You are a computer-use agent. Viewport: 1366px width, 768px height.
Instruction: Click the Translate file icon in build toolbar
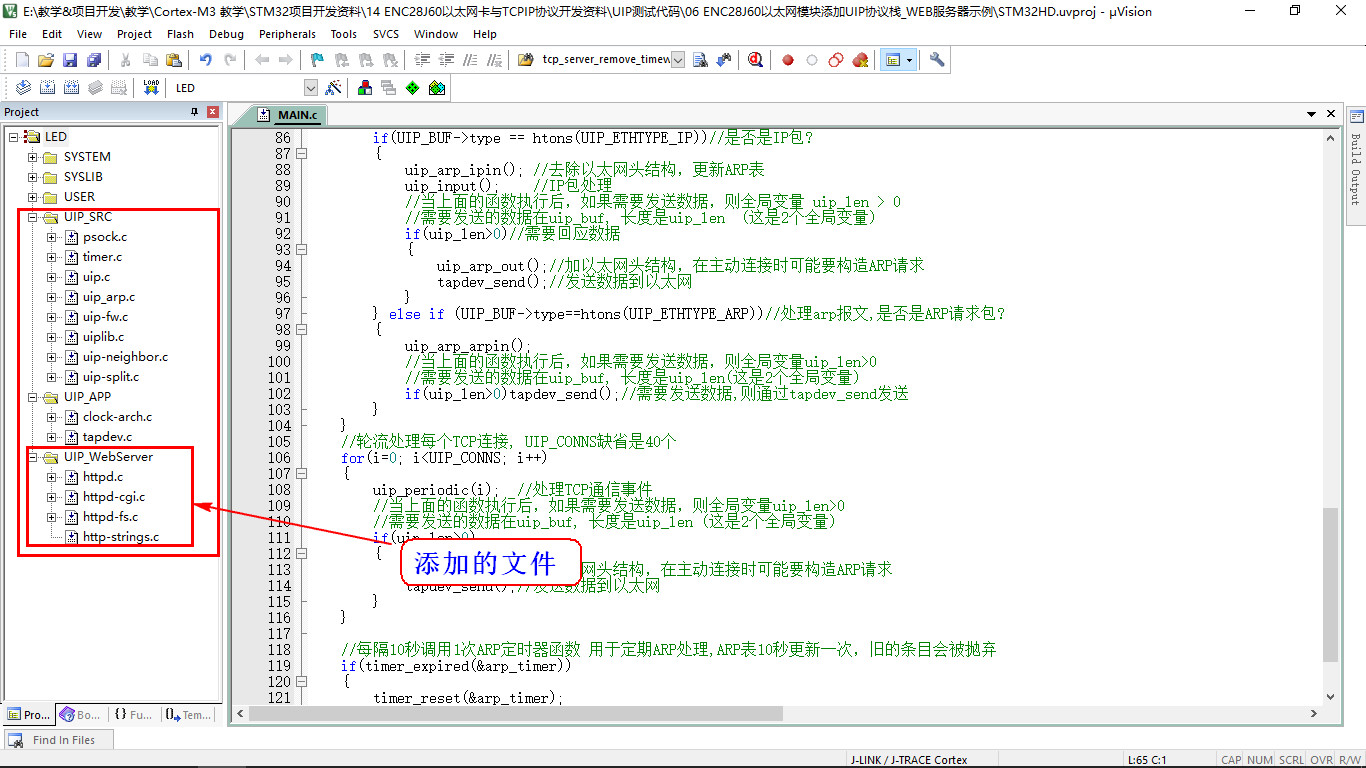(23, 88)
